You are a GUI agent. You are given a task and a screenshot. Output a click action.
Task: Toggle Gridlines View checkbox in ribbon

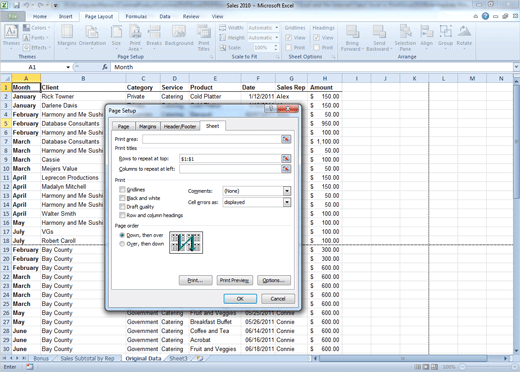pos(289,38)
